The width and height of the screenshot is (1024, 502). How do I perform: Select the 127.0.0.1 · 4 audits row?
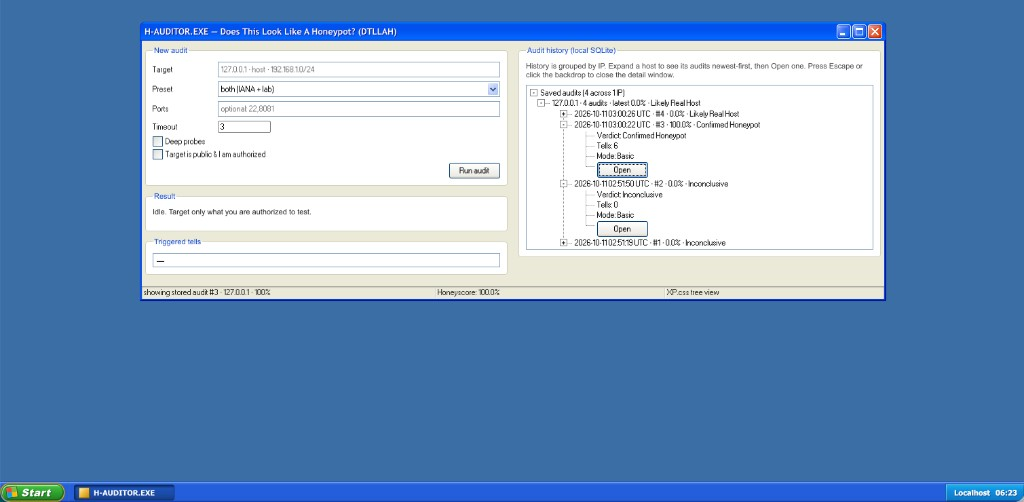click(x=626, y=103)
